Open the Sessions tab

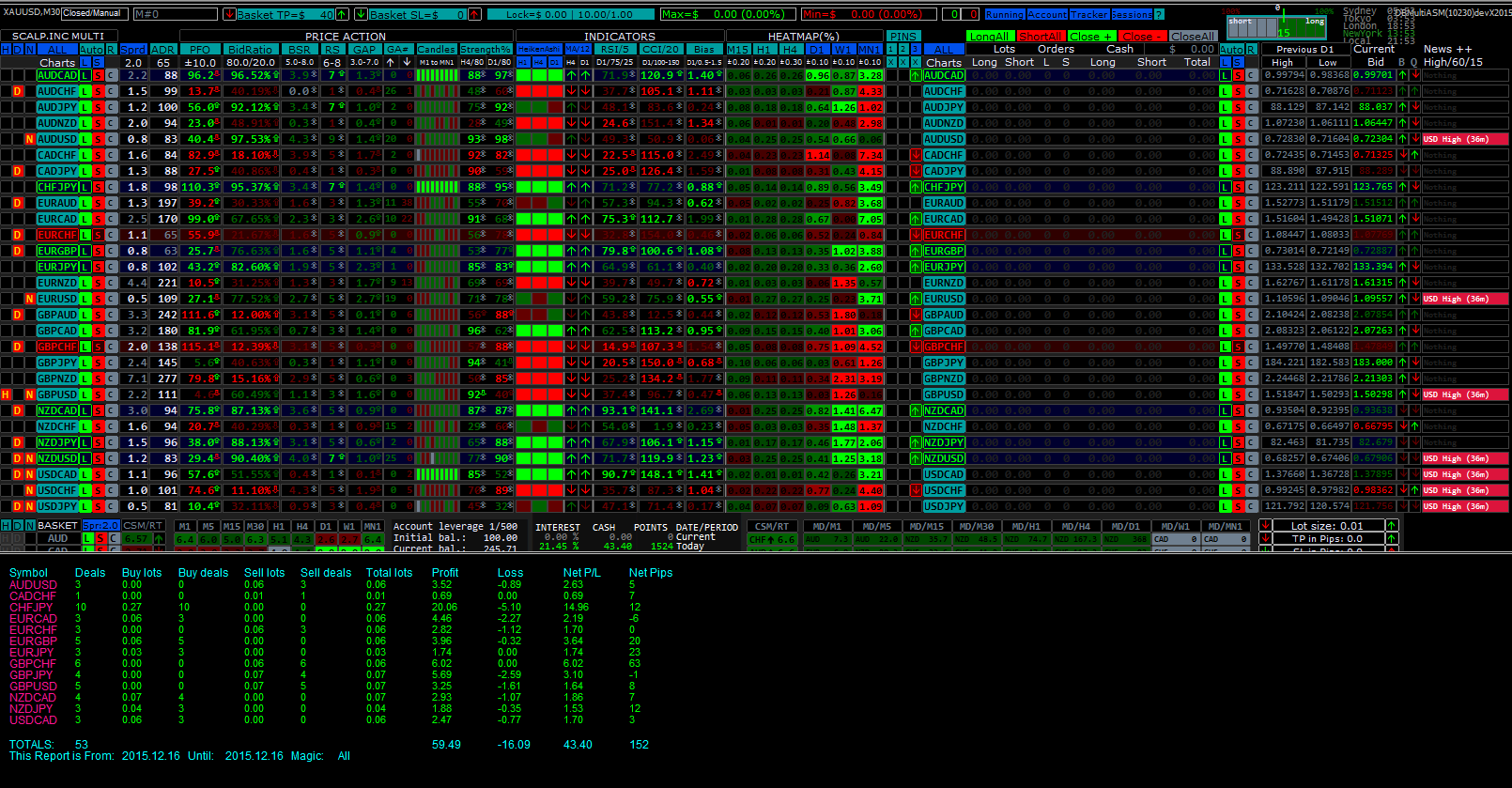[1132, 14]
